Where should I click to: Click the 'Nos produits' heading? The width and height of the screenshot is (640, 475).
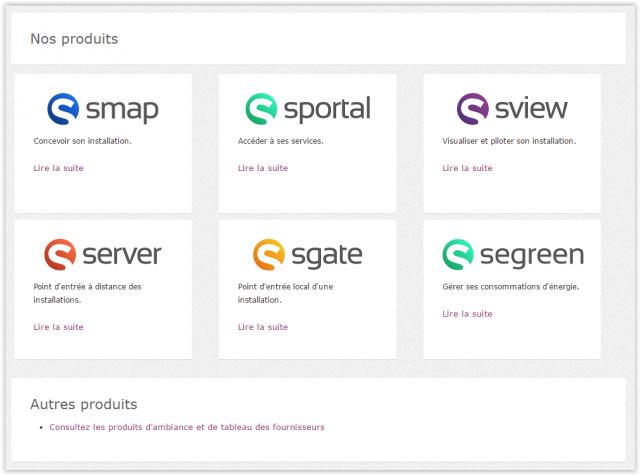point(74,39)
